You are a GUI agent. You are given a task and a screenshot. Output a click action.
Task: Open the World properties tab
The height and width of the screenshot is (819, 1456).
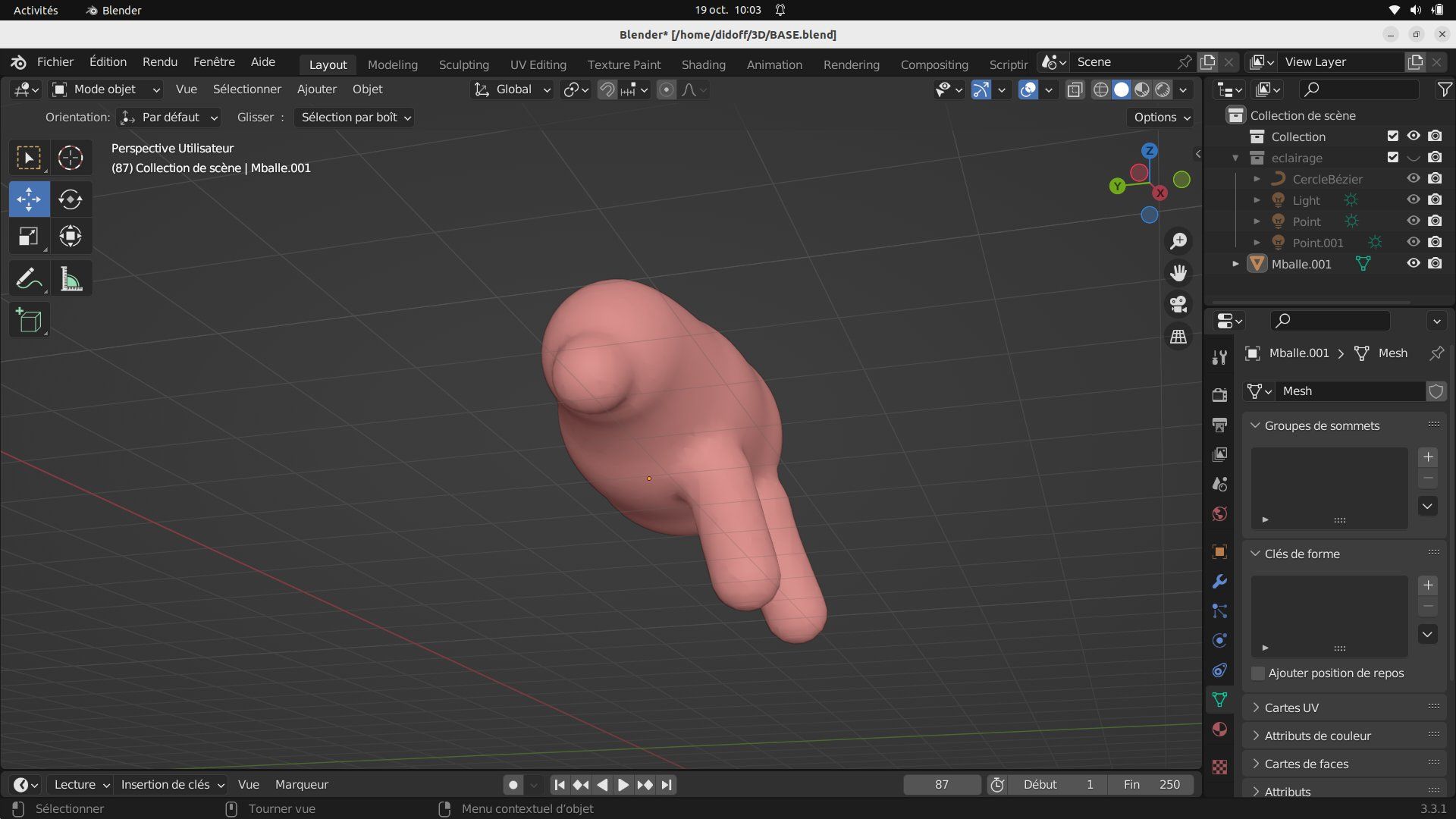pyautogui.click(x=1219, y=513)
